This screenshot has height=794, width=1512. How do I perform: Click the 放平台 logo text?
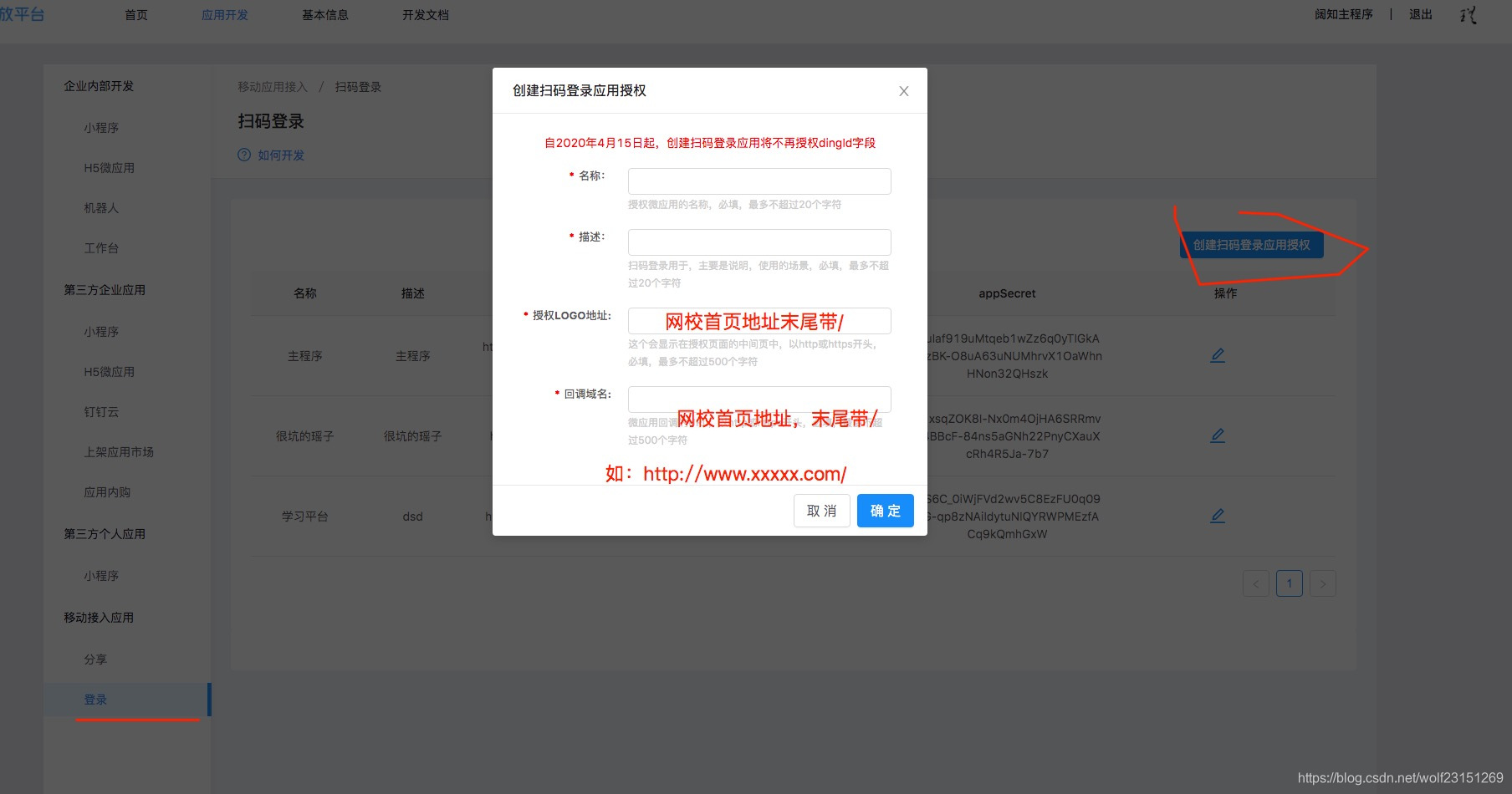click(22, 14)
